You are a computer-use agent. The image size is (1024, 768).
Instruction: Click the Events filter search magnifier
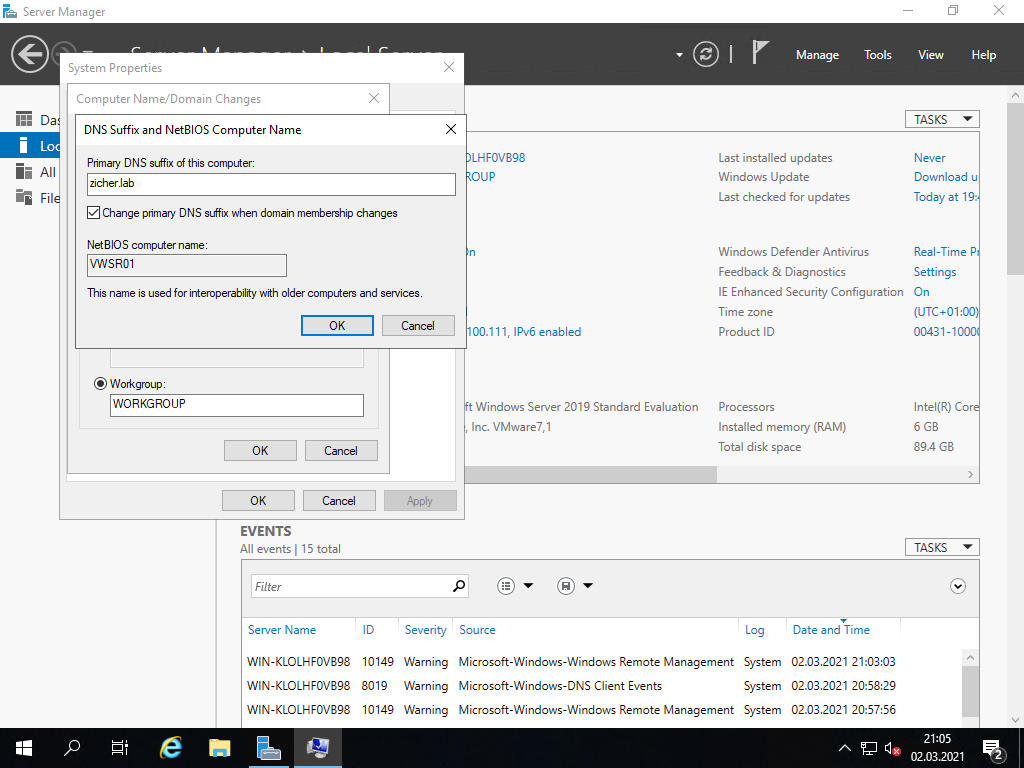[459, 586]
